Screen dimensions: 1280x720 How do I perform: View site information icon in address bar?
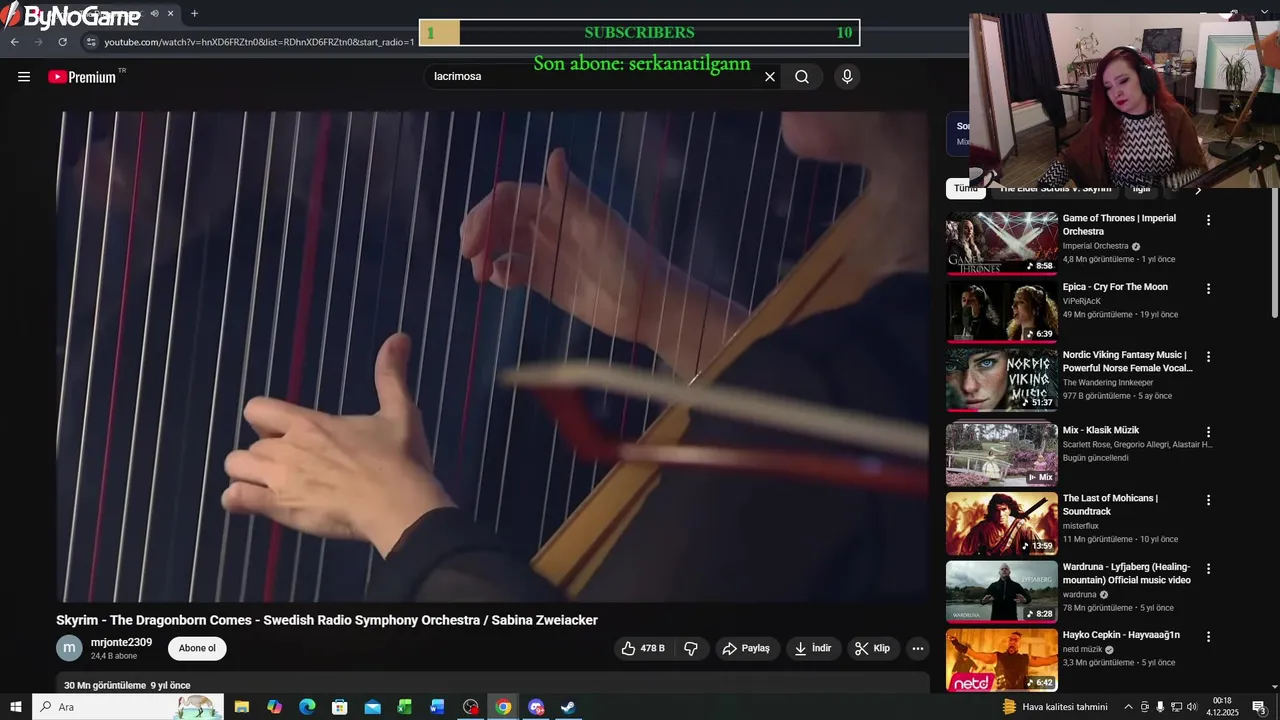(91, 42)
